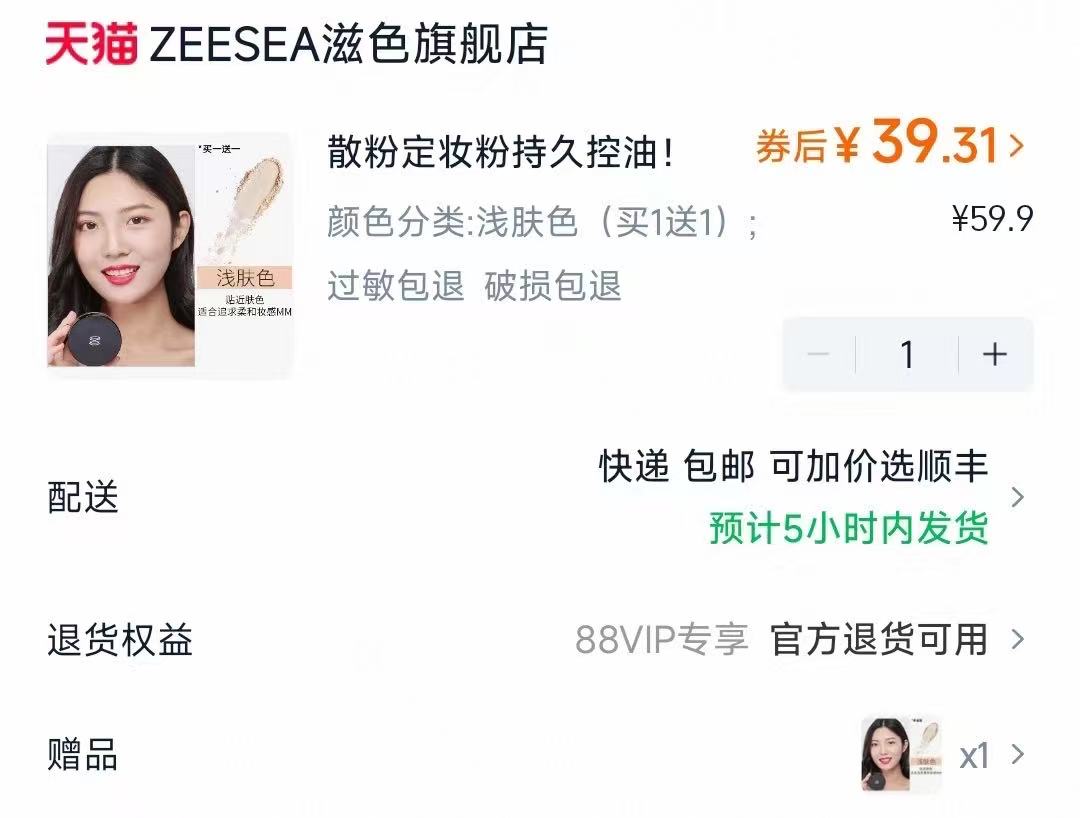Open the product thumbnail image
Screen dimensions: 1080x818
tap(170, 255)
